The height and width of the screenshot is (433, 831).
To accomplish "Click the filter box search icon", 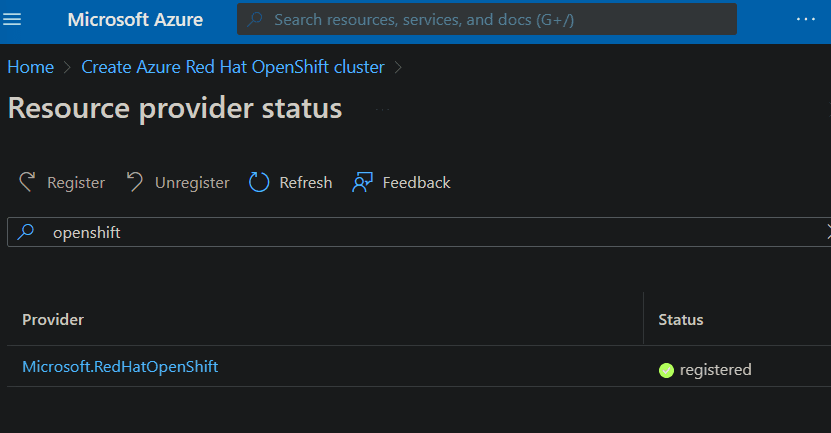I will tap(25, 232).
